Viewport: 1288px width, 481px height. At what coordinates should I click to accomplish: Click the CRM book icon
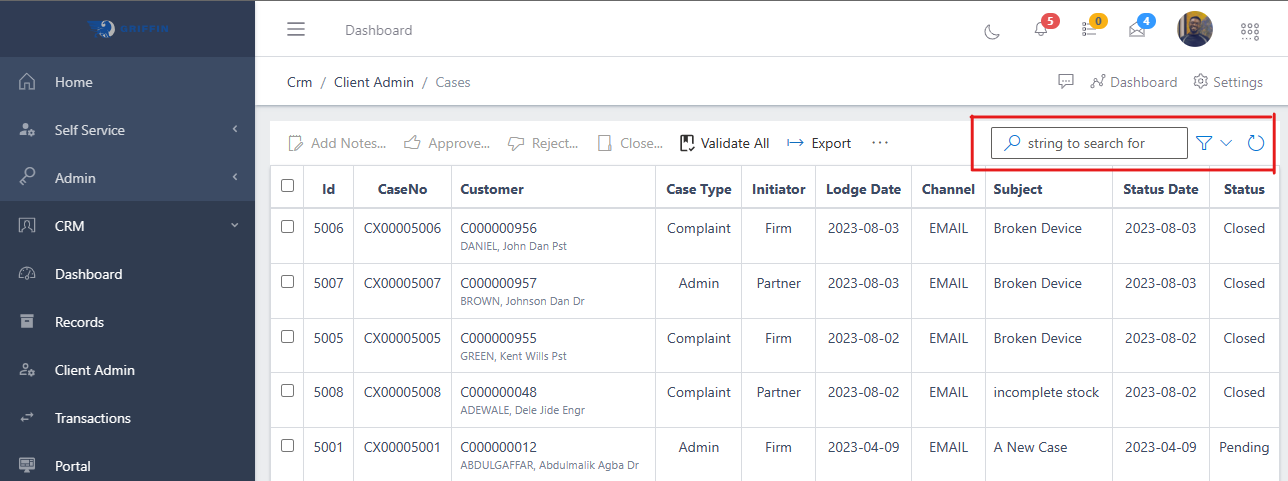(x=28, y=226)
